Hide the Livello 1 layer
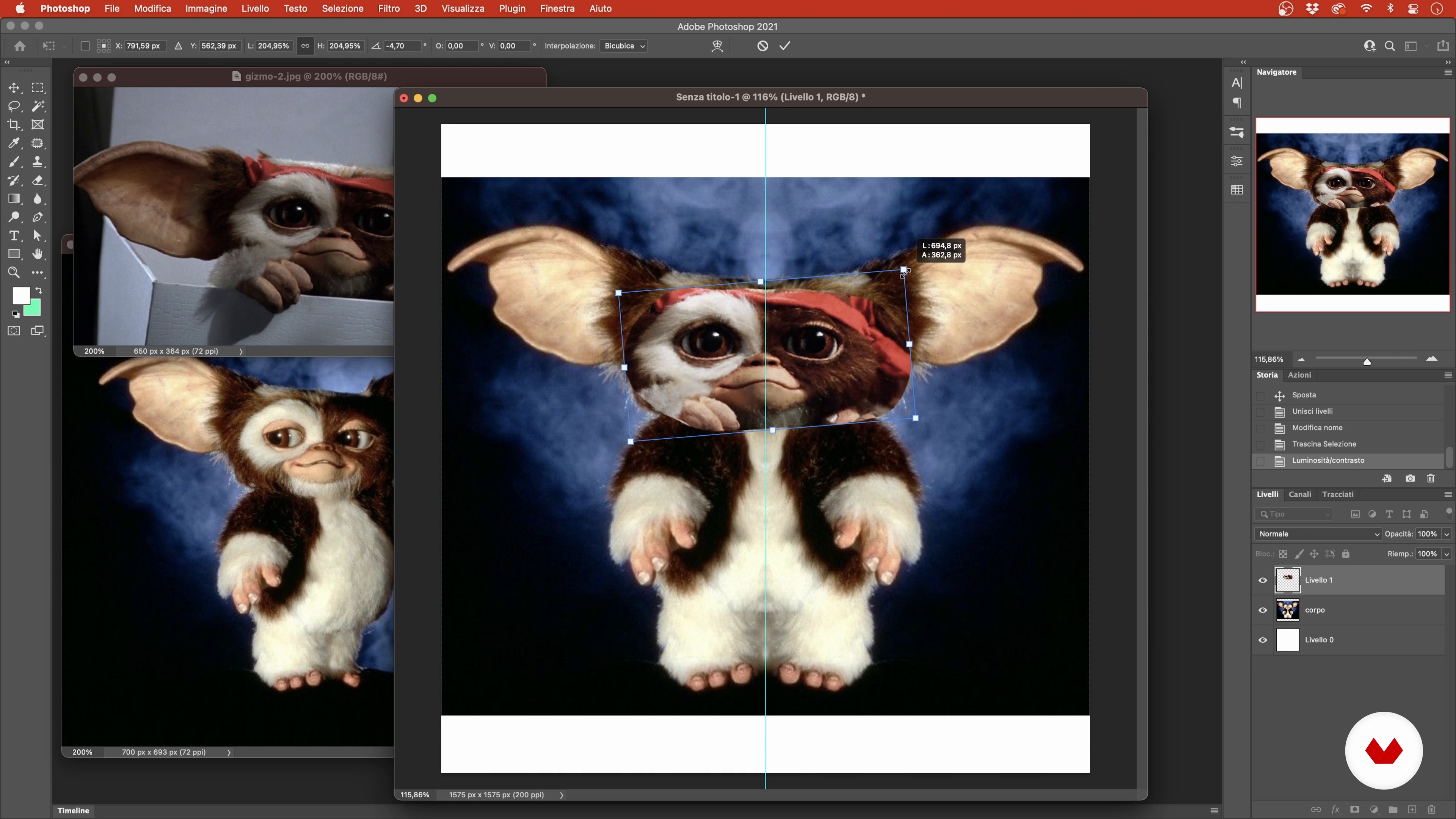Image resolution: width=1456 pixels, height=819 pixels. [1262, 580]
